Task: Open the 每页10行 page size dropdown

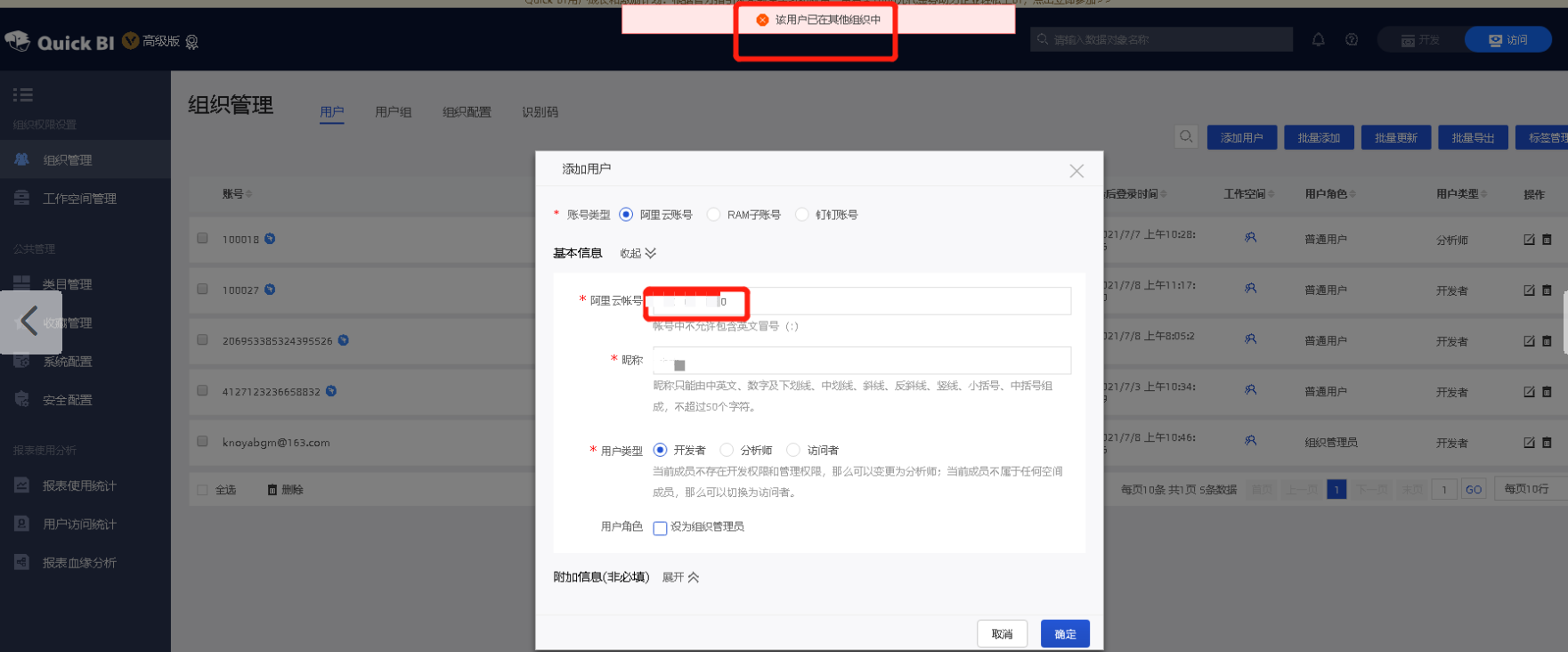Action: tap(1528, 489)
